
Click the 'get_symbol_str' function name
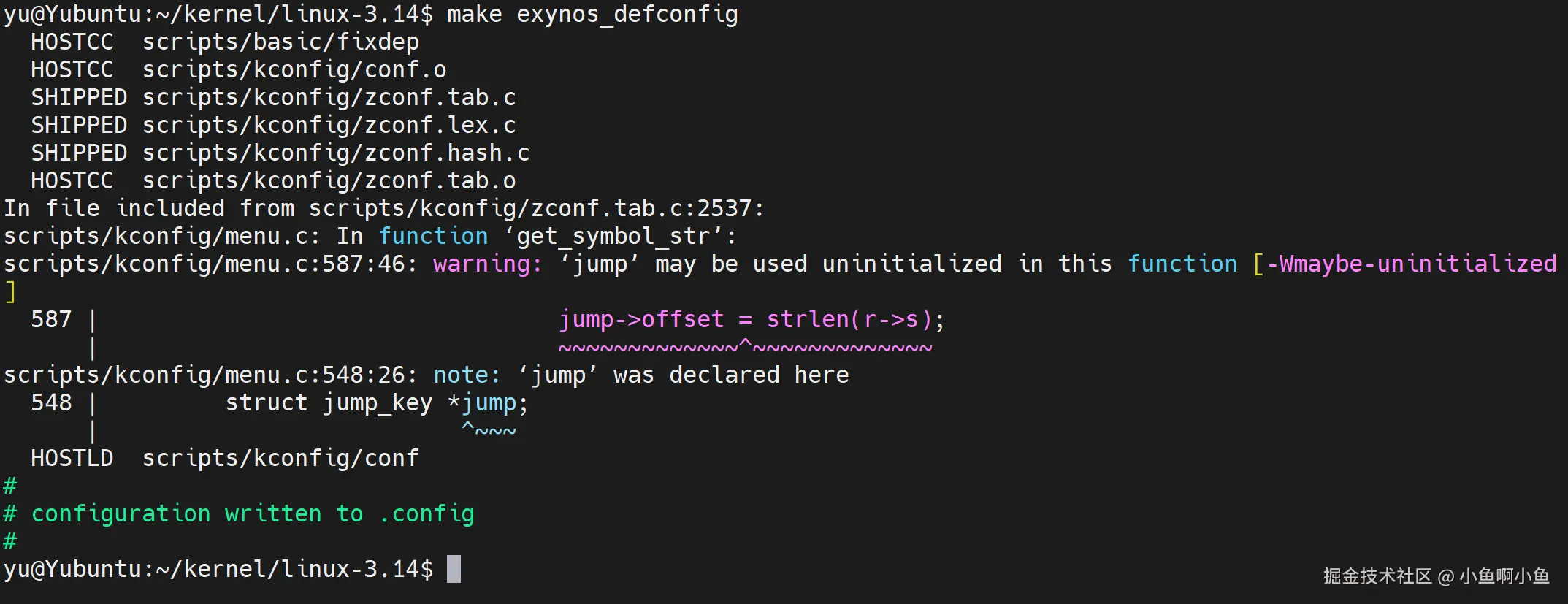[x=612, y=236]
